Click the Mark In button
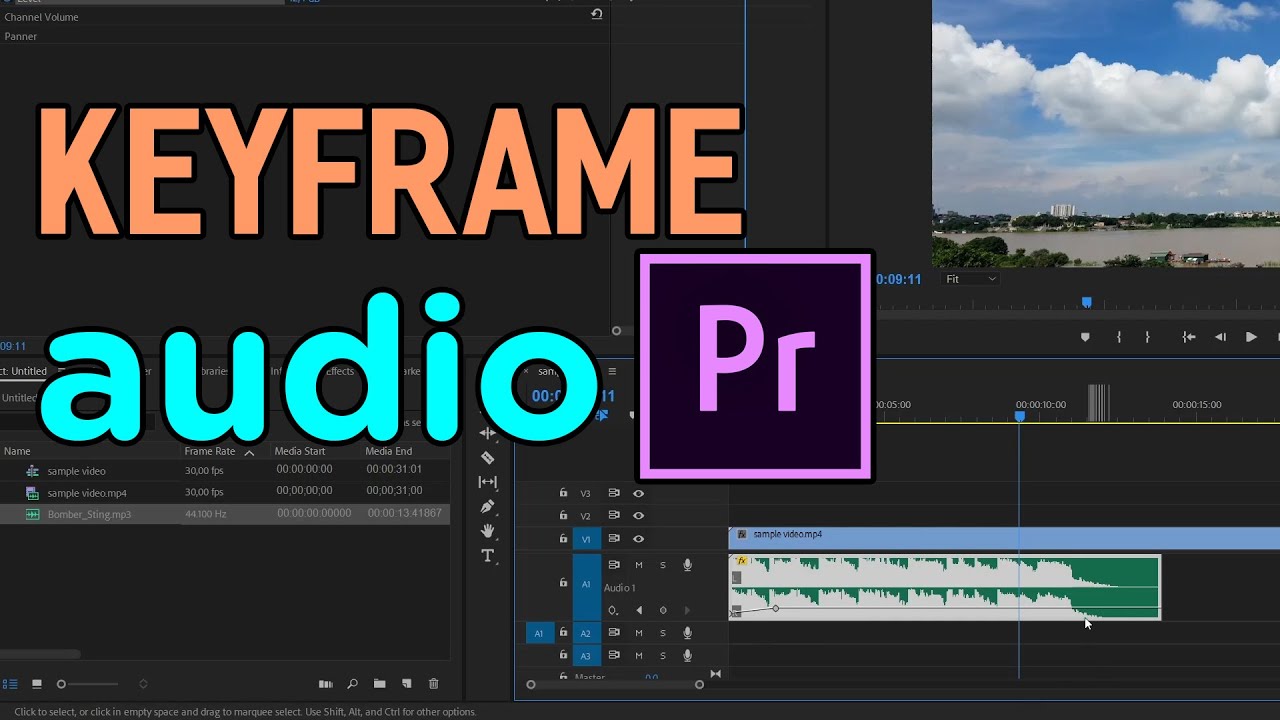 (x=1118, y=337)
